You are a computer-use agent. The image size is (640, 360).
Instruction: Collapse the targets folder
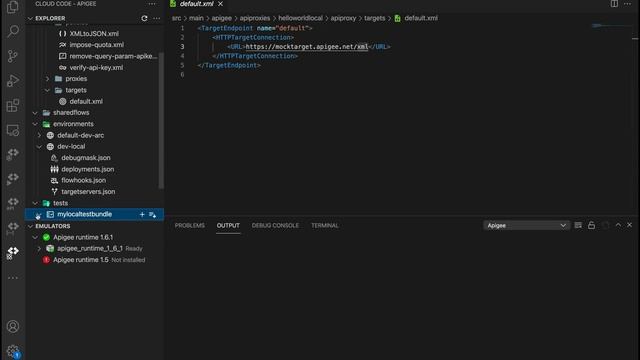click(47, 90)
